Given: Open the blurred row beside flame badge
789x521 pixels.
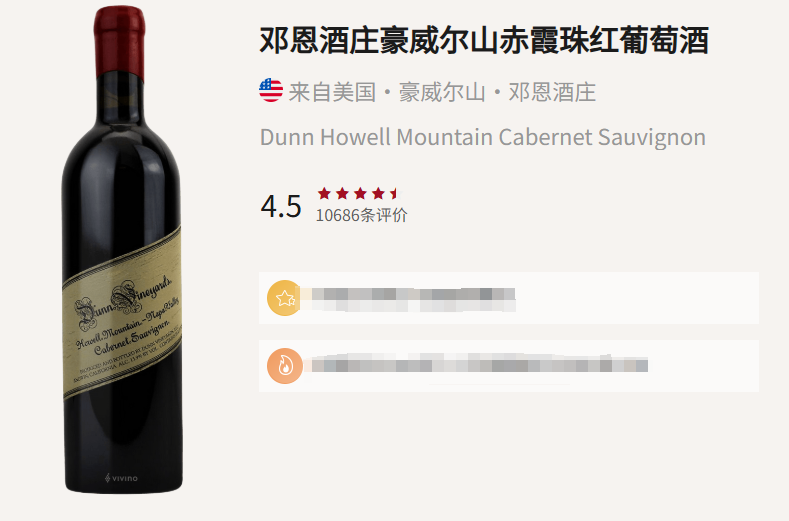Looking at the screenshot, I should (x=509, y=366).
